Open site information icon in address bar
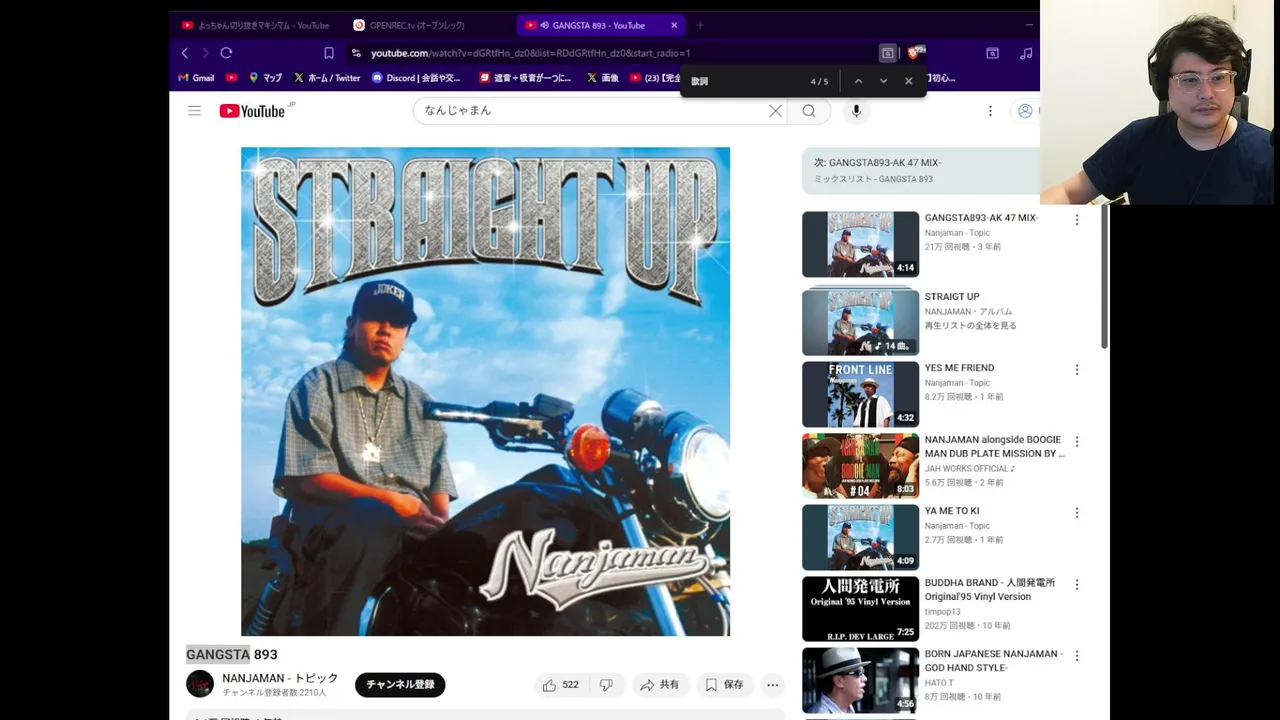The image size is (1280, 720). [x=356, y=53]
